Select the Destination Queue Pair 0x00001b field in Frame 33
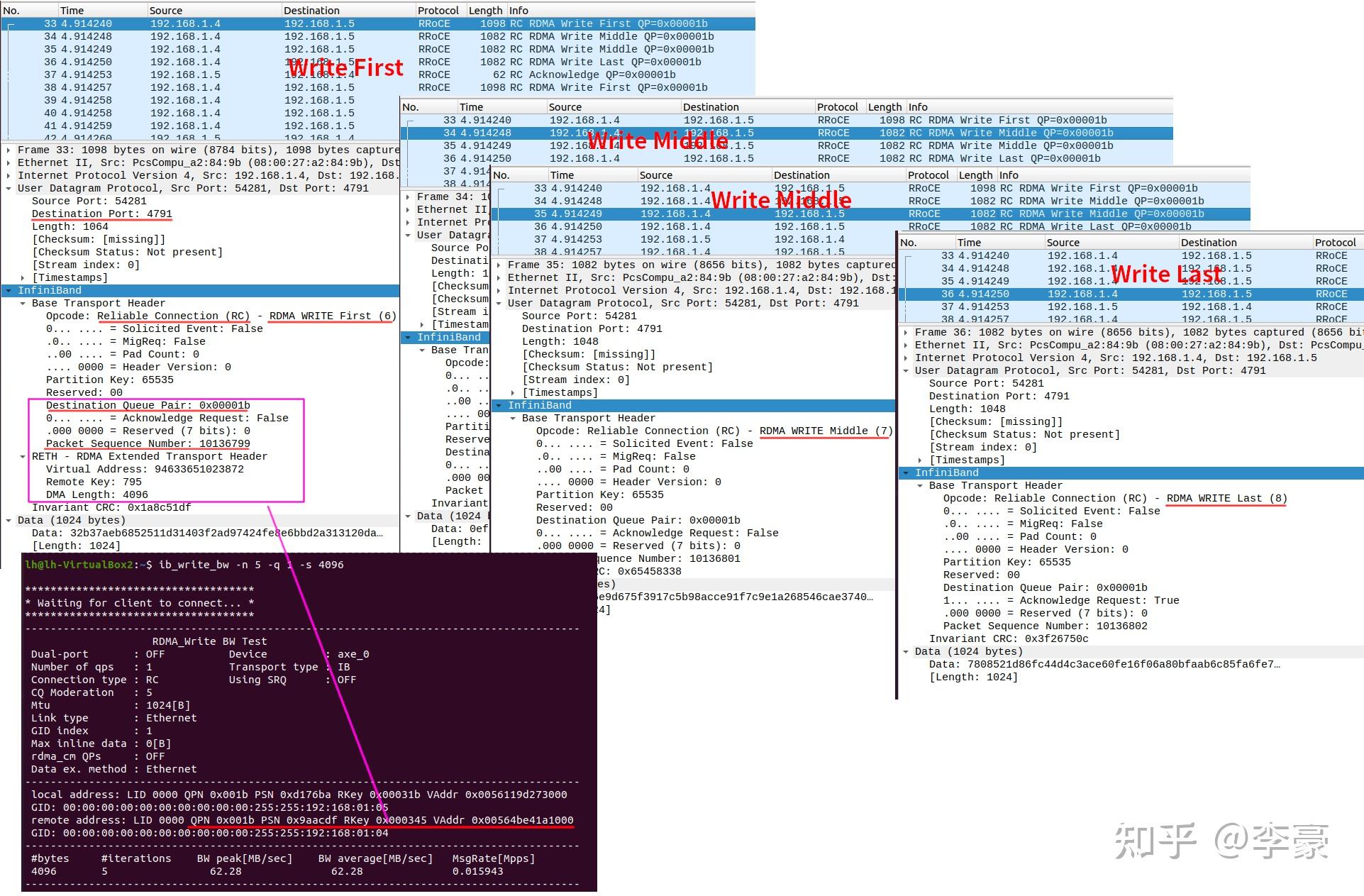This screenshot has width=1364, height=896. pos(148,405)
